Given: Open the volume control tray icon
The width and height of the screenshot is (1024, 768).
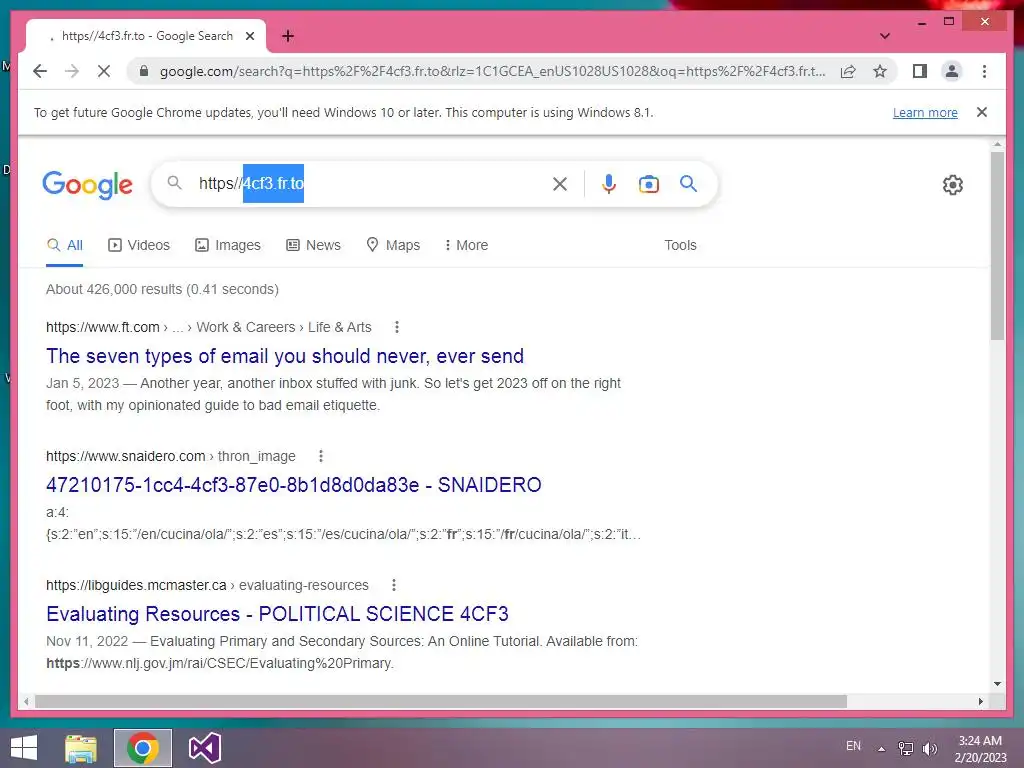Looking at the screenshot, I should tap(930, 749).
